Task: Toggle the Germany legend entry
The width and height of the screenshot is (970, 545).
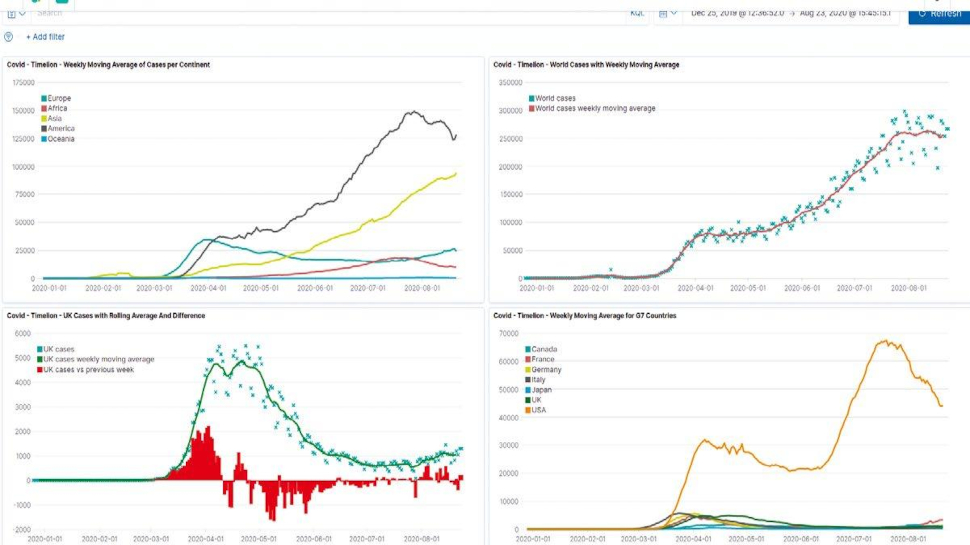Action: 543,370
